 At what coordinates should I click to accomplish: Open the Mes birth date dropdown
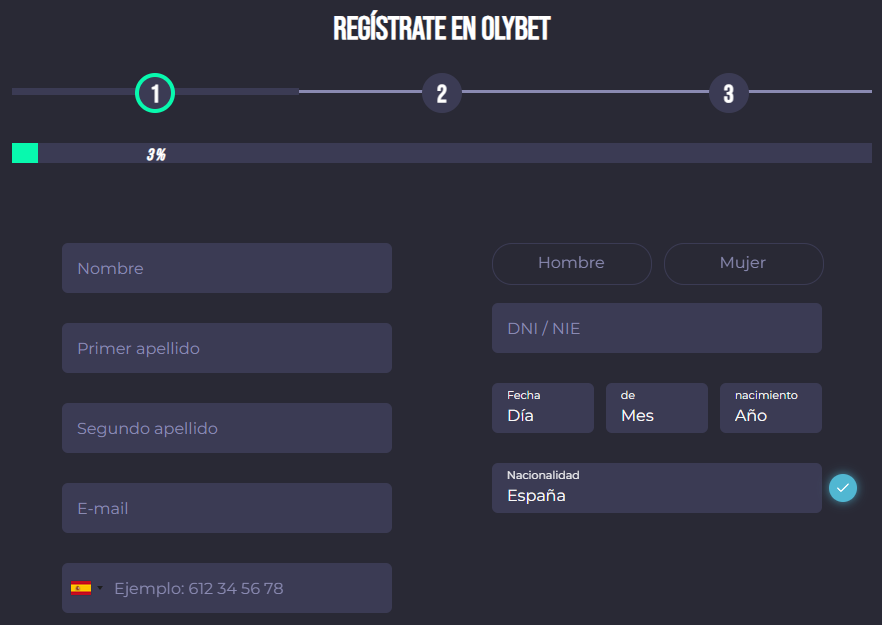[x=656, y=408]
